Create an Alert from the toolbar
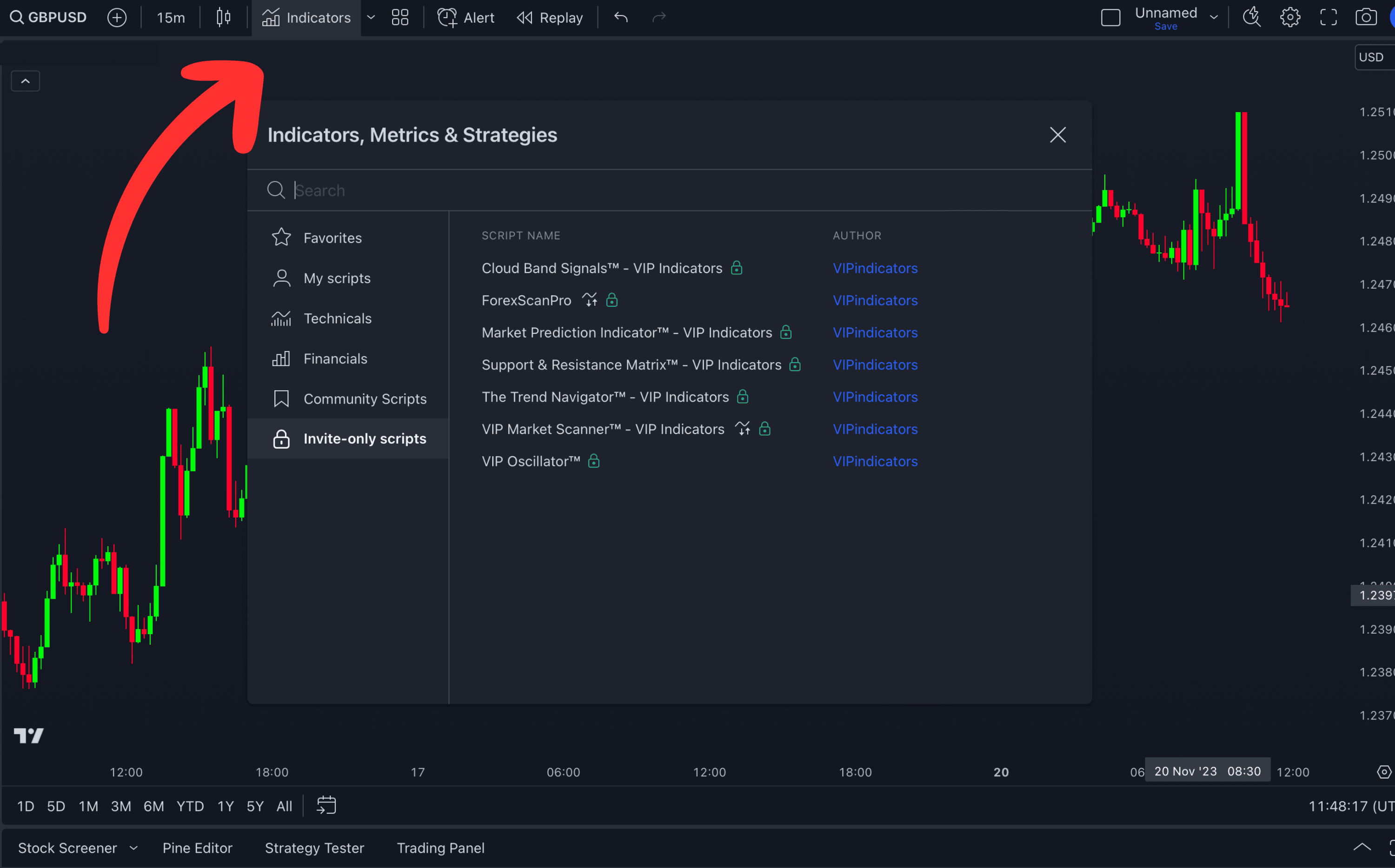This screenshot has height=868, width=1395. click(x=465, y=18)
